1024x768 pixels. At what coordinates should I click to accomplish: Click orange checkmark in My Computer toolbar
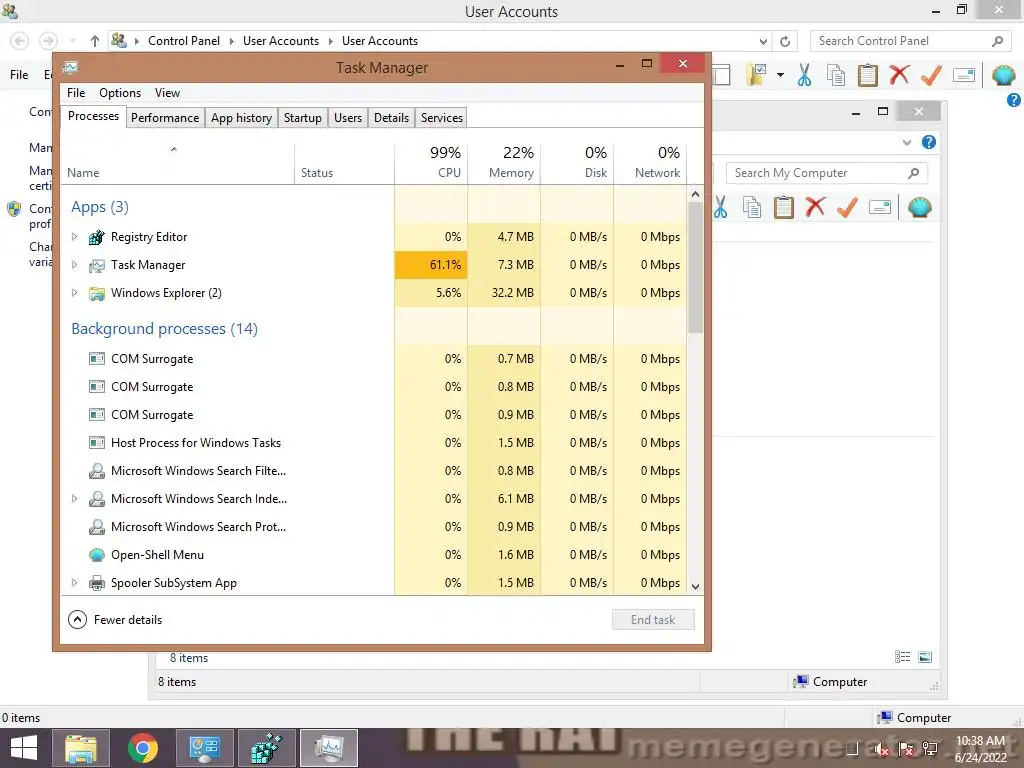(x=847, y=208)
